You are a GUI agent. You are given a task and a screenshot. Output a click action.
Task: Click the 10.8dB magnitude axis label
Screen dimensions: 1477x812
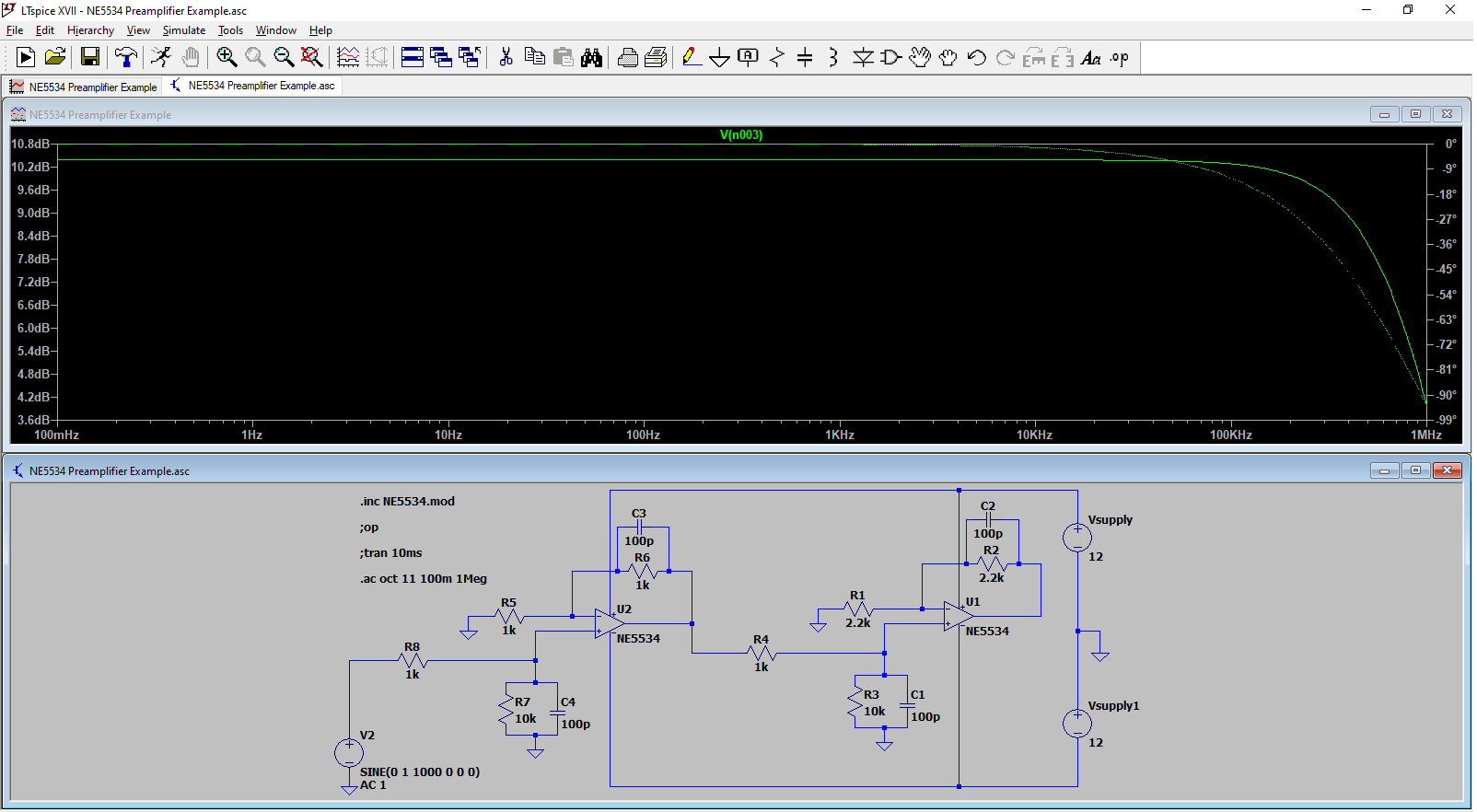coord(30,145)
